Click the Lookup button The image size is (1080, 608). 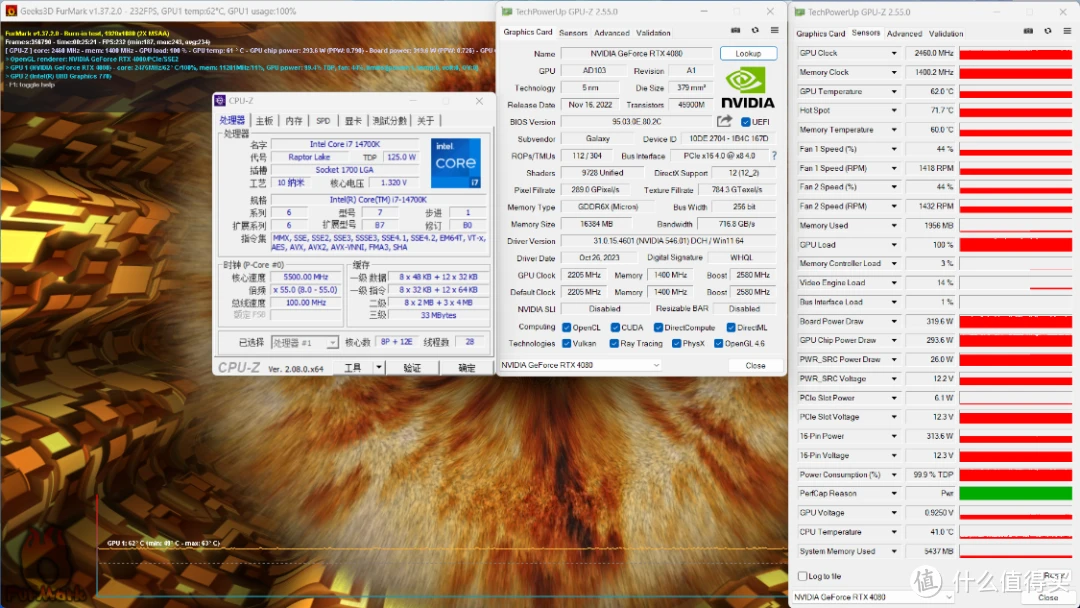[x=748, y=53]
